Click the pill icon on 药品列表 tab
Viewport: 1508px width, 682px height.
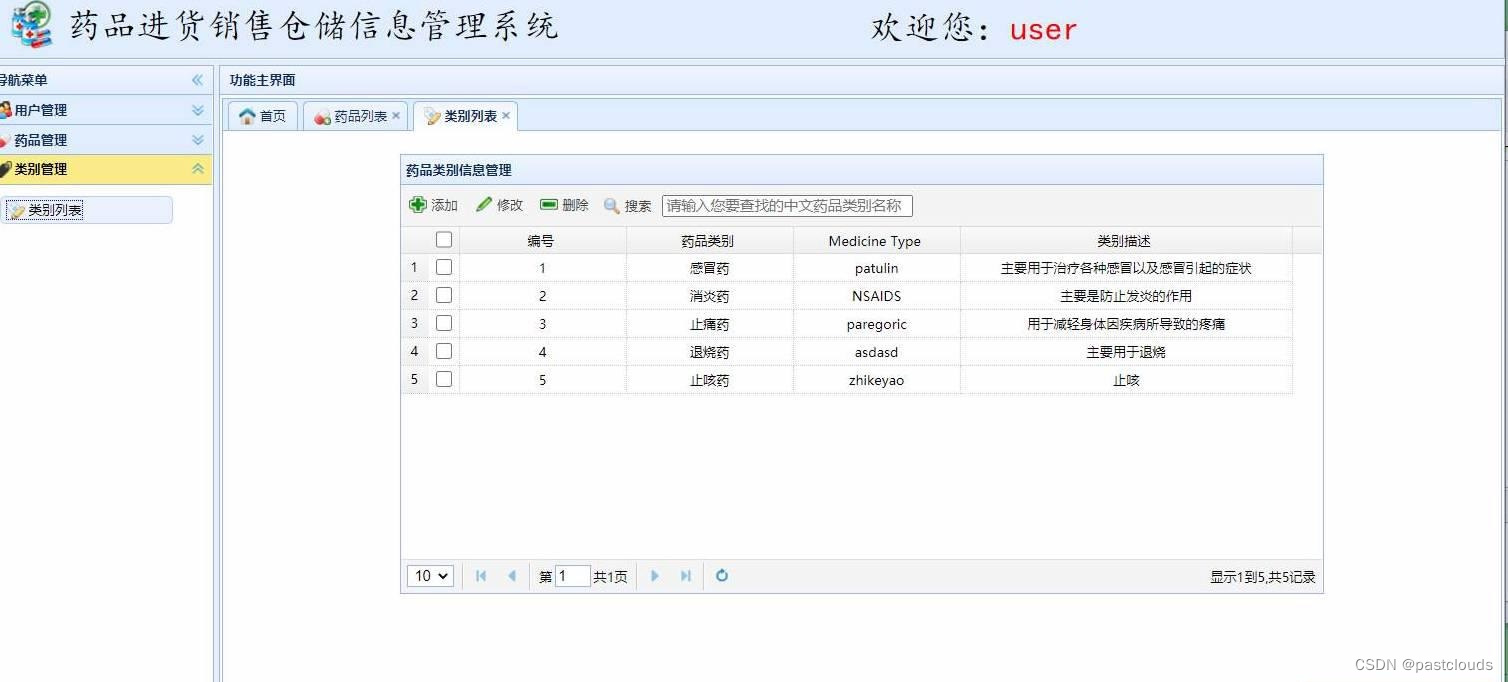(x=322, y=117)
